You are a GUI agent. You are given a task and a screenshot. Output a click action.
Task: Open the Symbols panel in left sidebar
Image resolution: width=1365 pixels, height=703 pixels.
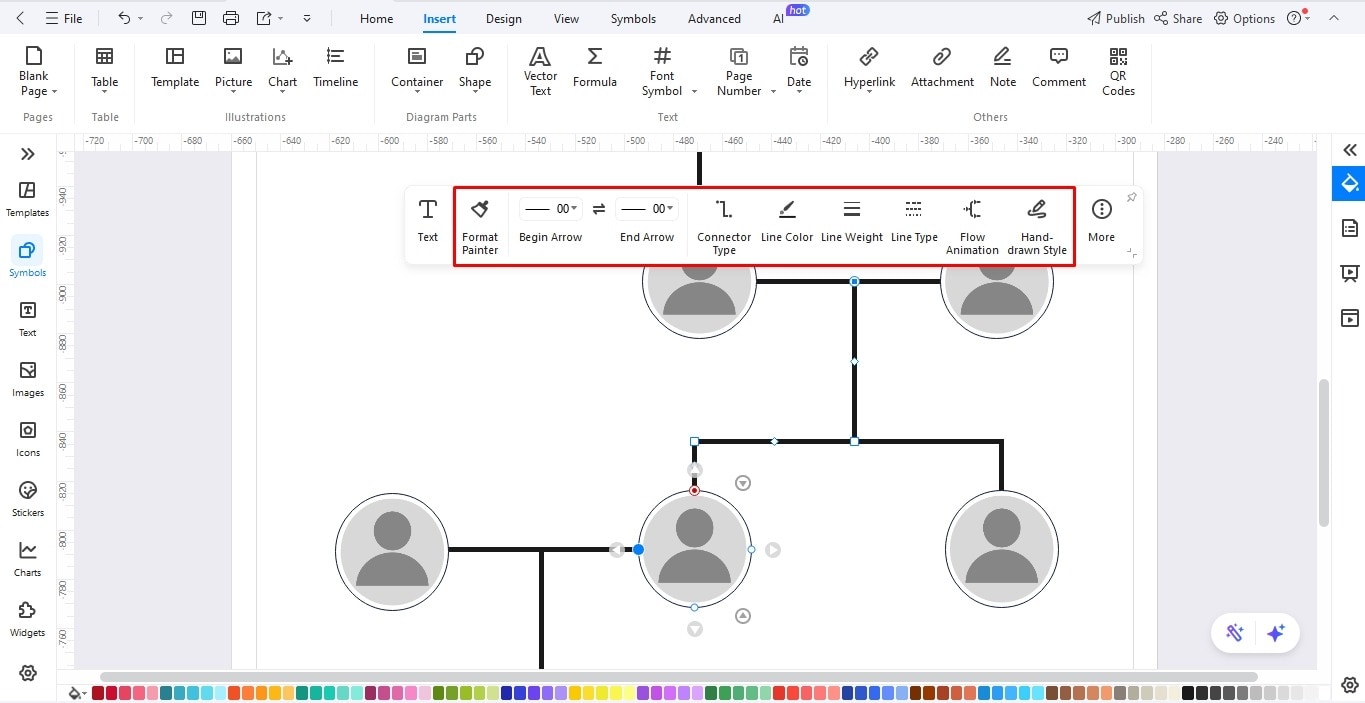(27, 258)
